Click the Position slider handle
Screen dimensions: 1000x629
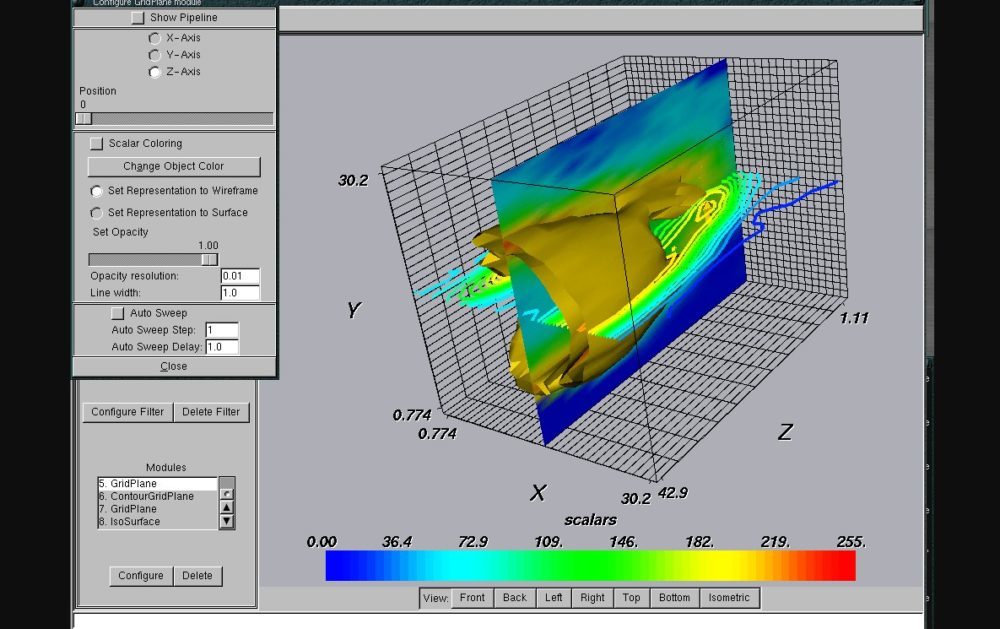click(84, 119)
